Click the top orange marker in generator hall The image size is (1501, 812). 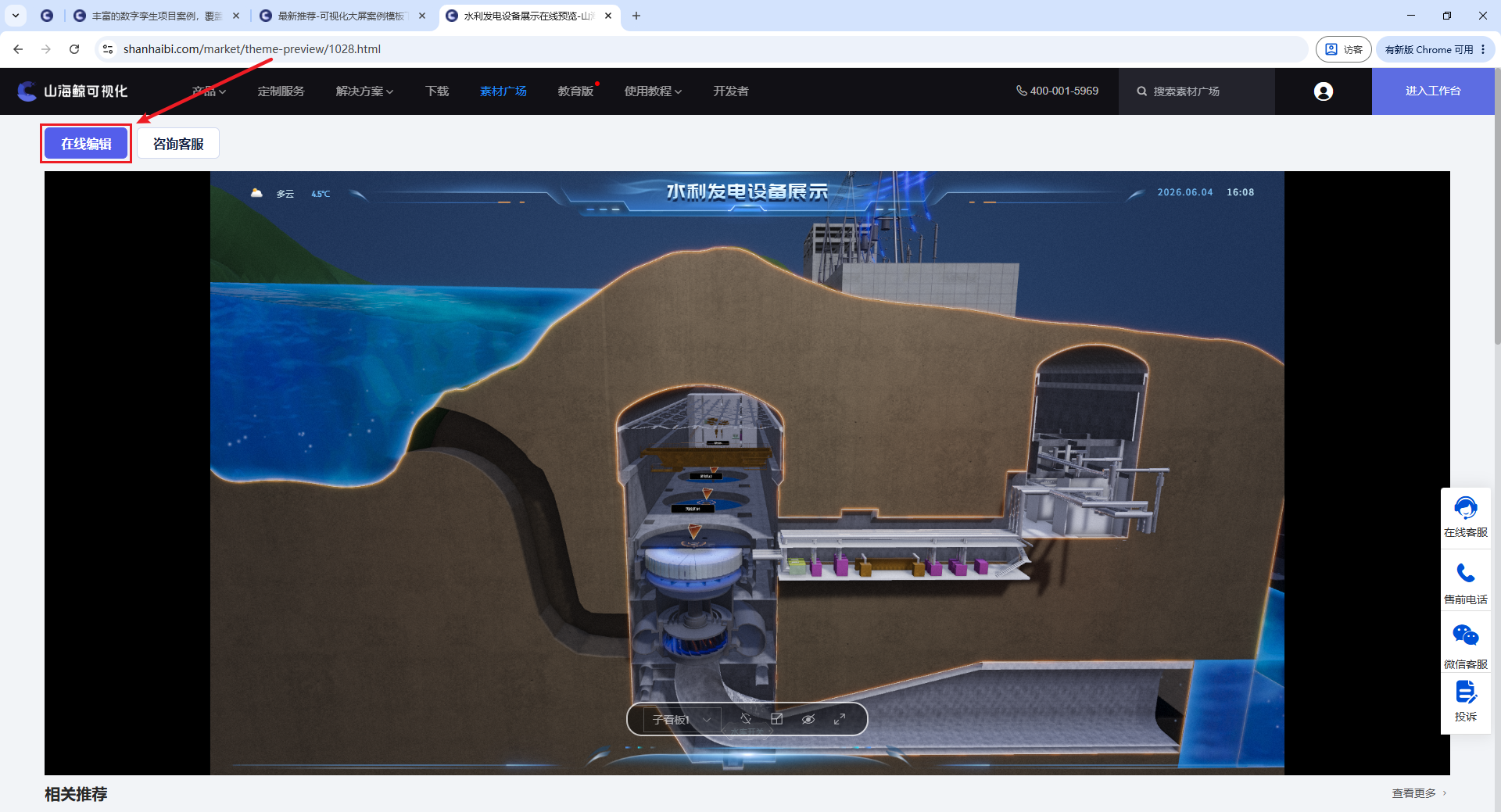pos(714,469)
